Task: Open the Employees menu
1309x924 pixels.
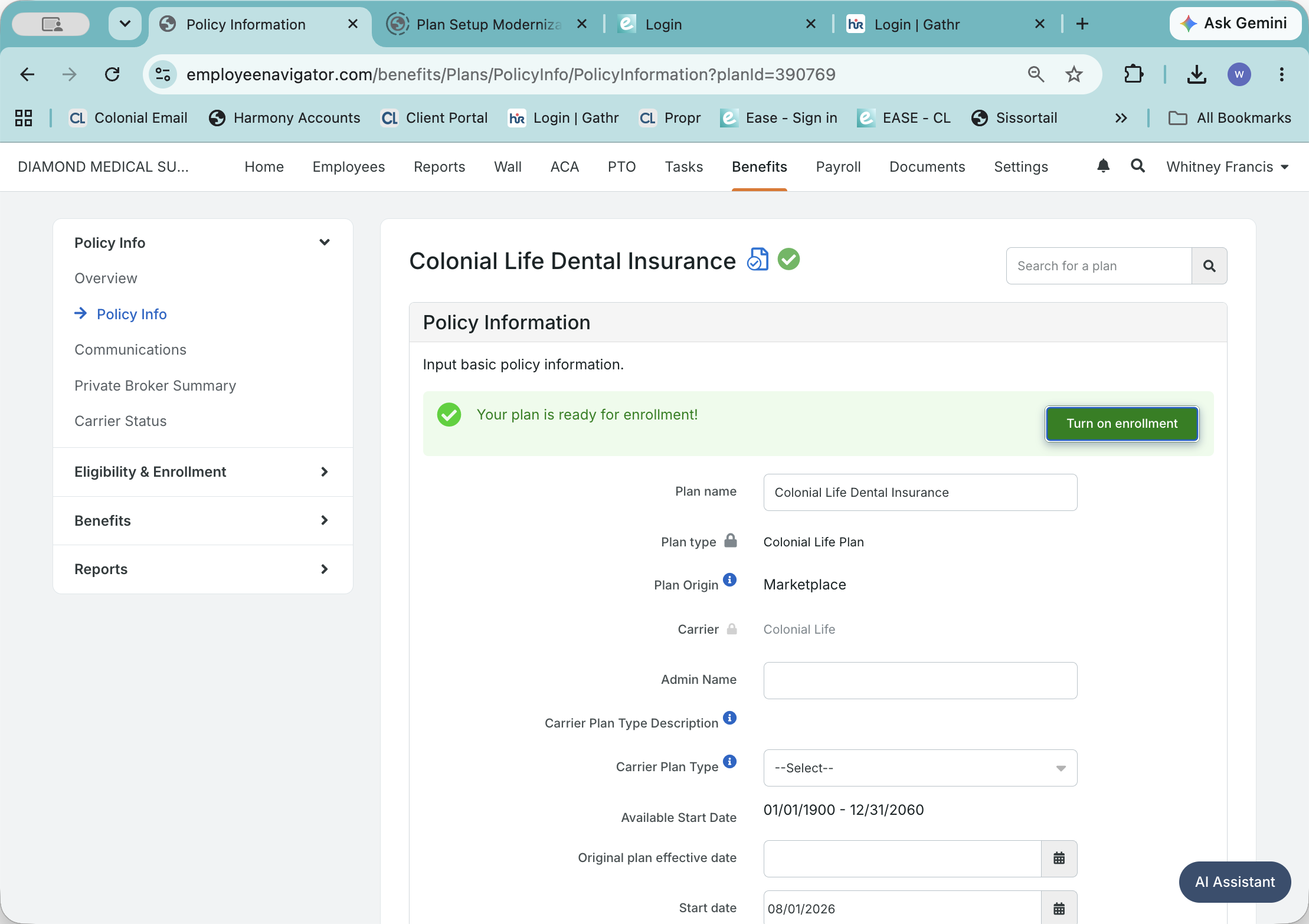Action: [x=349, y=167]
